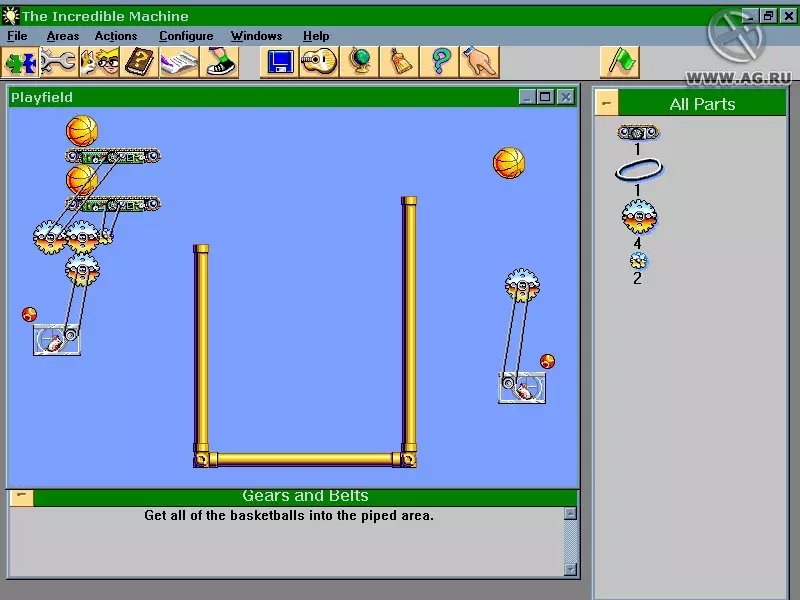Image resolution: width=800 pixels, height=600 pixels.
Task: Pick the conveyor belt part in All Parts
Action: click(638, 133)
